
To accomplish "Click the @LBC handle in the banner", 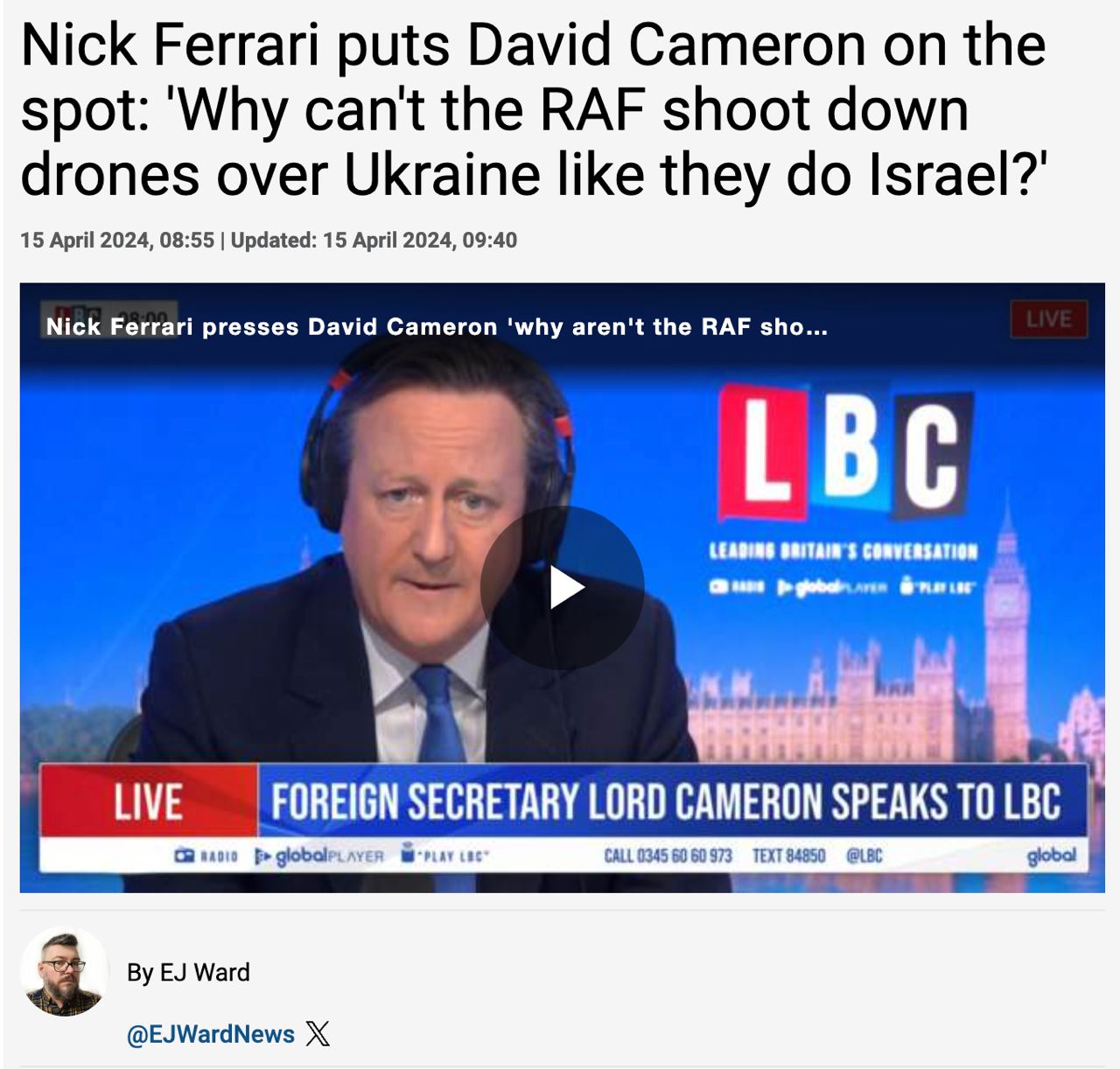I will click(864, 856).
